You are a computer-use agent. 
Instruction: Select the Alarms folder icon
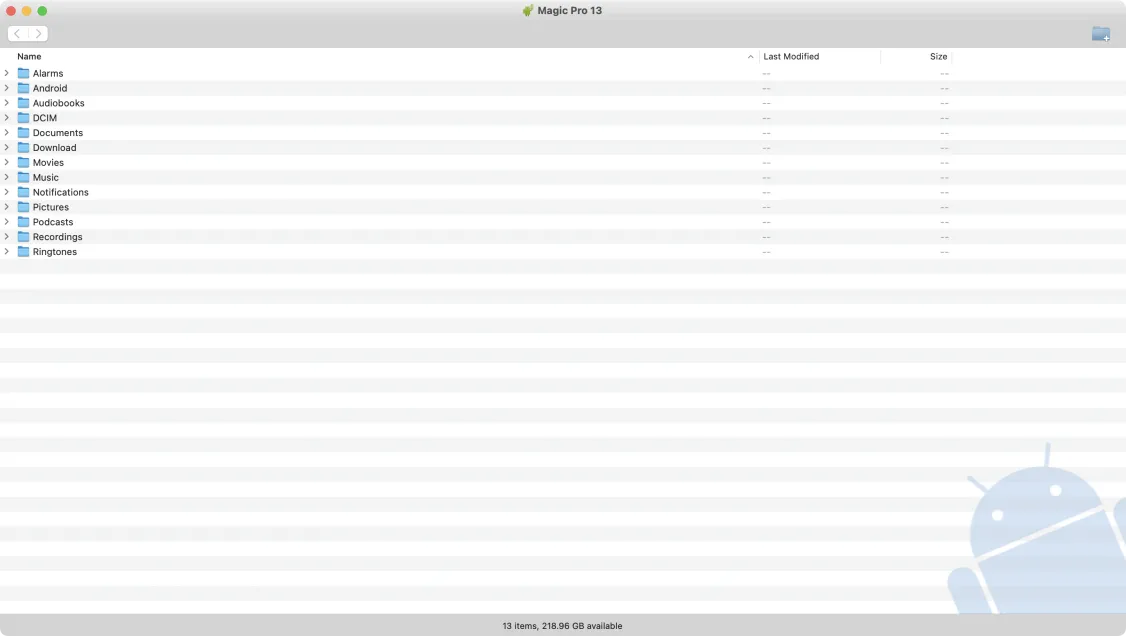(24, 73)
